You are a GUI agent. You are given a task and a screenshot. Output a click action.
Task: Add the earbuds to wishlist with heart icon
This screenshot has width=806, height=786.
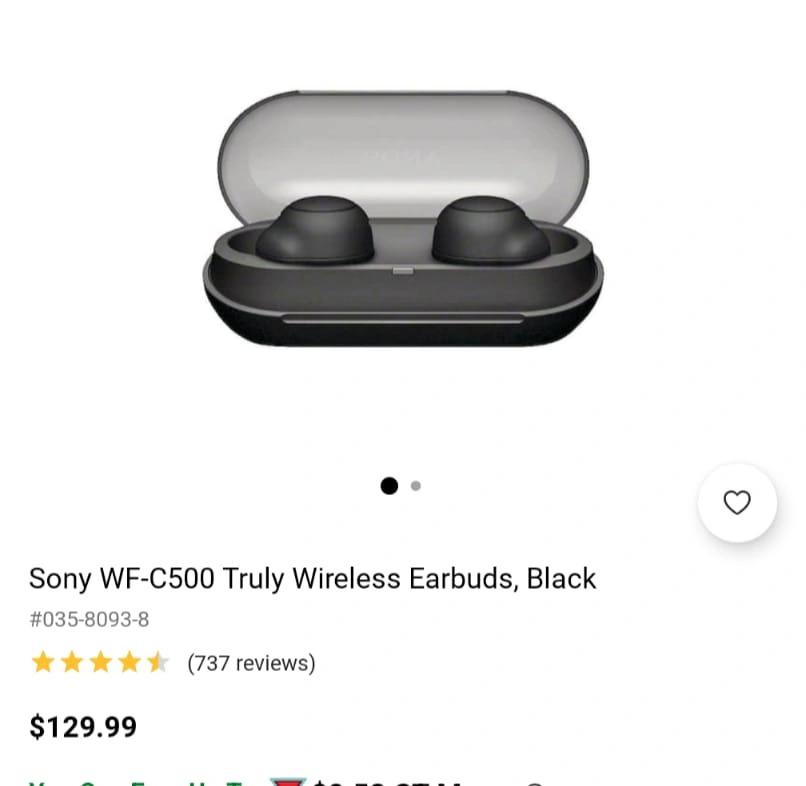pyautogui.click(x=737, y=503)
